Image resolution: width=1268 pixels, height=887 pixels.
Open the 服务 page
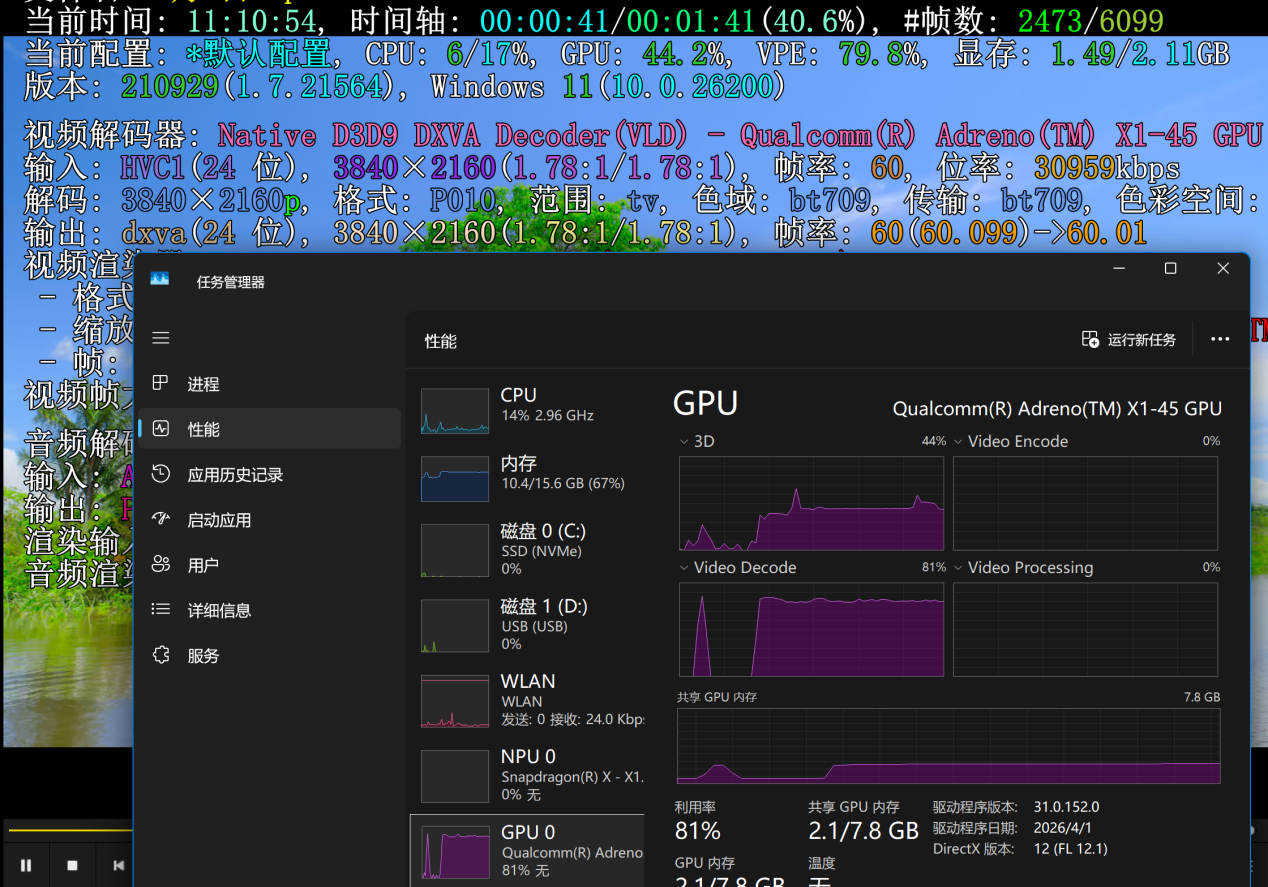pyautogui.click(x=269, y=656)
